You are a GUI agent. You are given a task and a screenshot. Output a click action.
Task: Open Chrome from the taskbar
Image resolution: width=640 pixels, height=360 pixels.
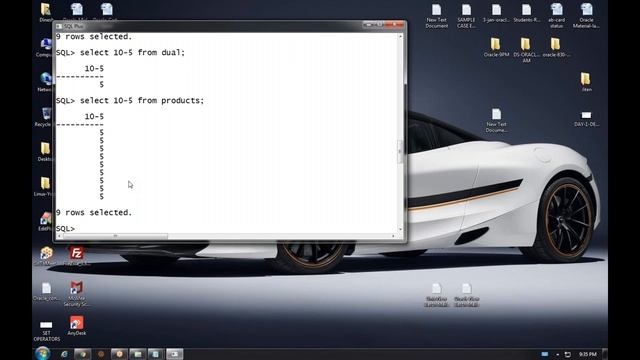click(x=82, y=354)
